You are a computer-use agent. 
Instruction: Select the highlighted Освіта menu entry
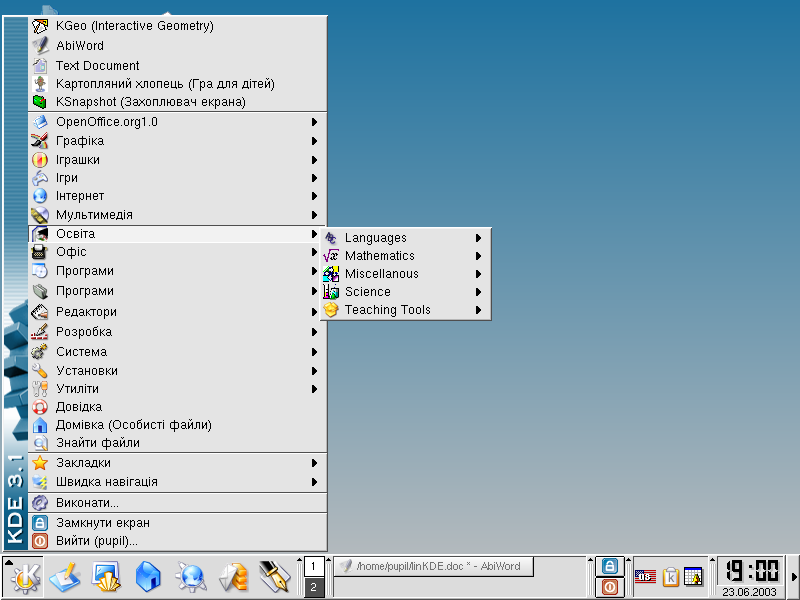[x=176, y=234]
